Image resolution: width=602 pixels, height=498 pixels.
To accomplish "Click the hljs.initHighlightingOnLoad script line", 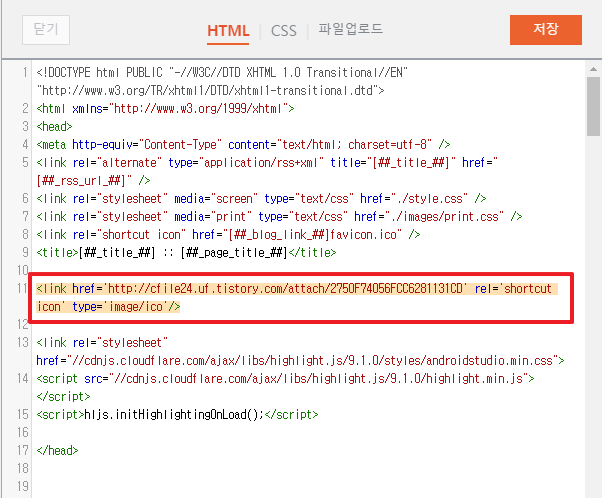I will tap(177, 415).
